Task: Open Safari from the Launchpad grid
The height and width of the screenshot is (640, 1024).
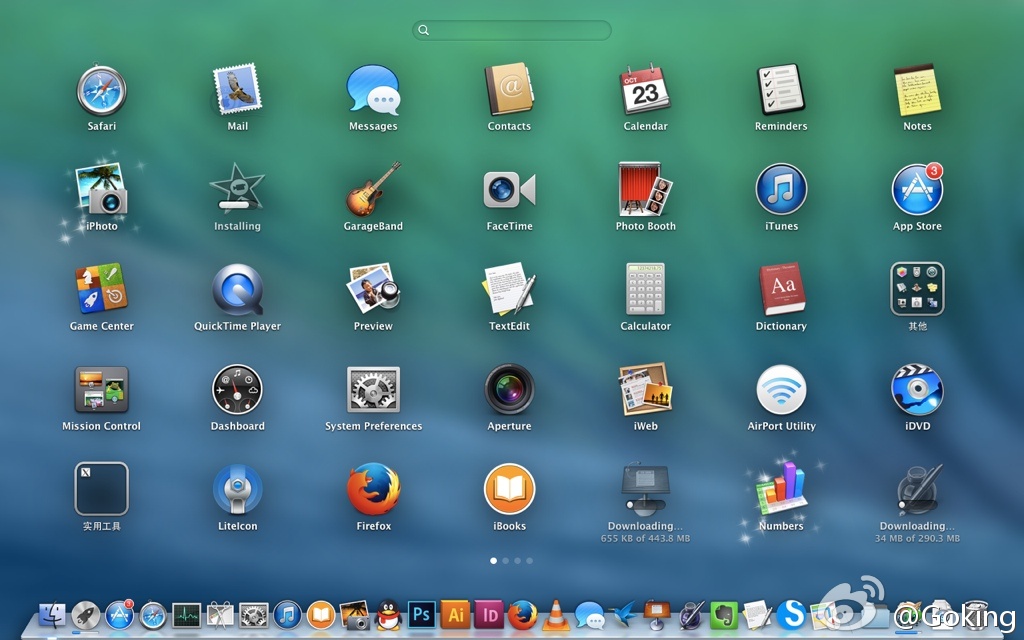Action: click(x=101, y=90)
